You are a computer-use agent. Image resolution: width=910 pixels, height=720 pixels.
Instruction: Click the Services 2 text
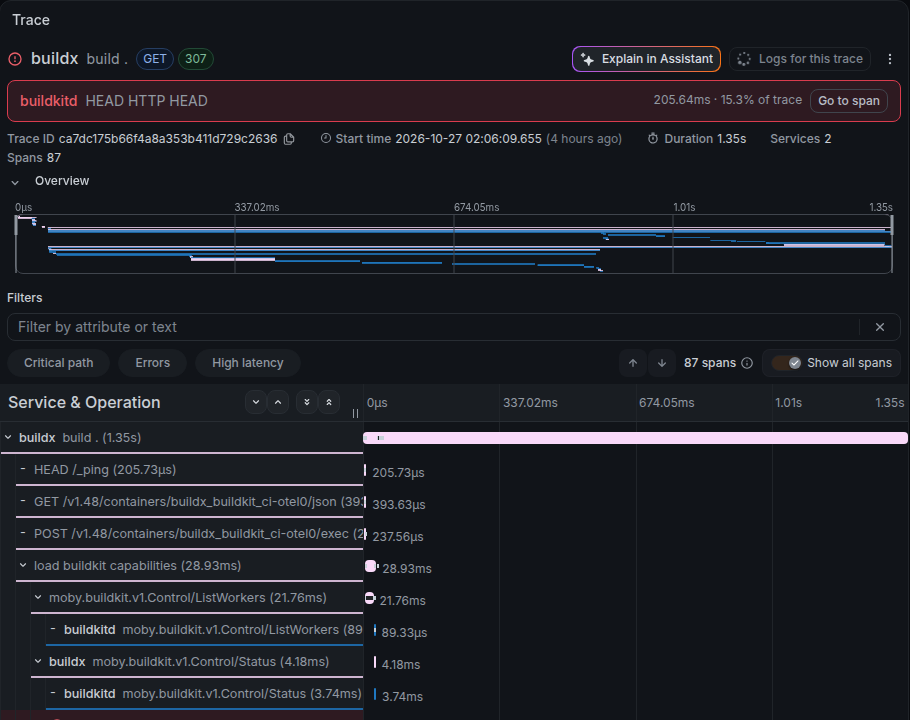tap(800, 139)
